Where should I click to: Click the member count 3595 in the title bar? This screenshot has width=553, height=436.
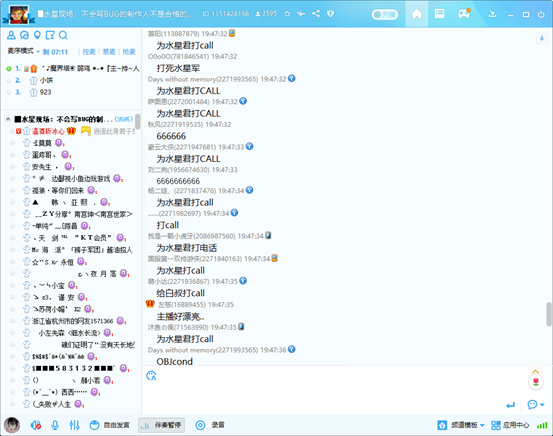click(266, 14)
